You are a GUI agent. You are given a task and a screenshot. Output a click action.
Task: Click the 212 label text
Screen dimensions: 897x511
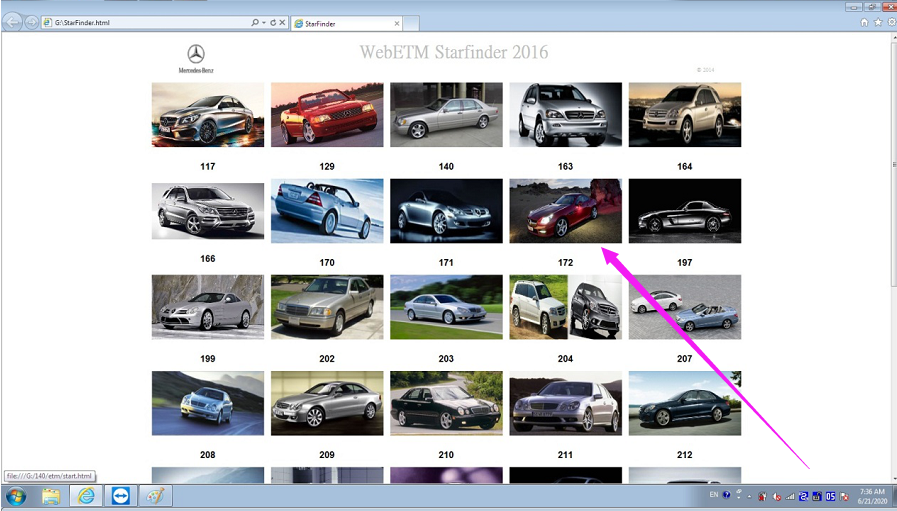click(x=685, y=455)
